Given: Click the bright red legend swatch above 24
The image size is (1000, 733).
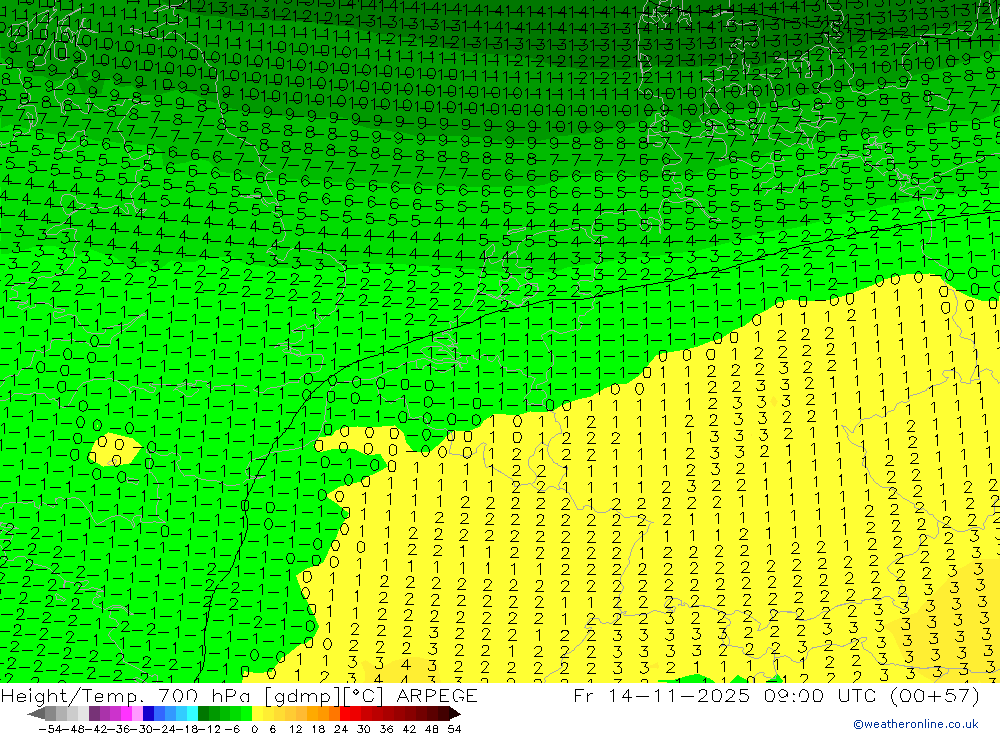Looking at the screenshot, I should 345,714.
